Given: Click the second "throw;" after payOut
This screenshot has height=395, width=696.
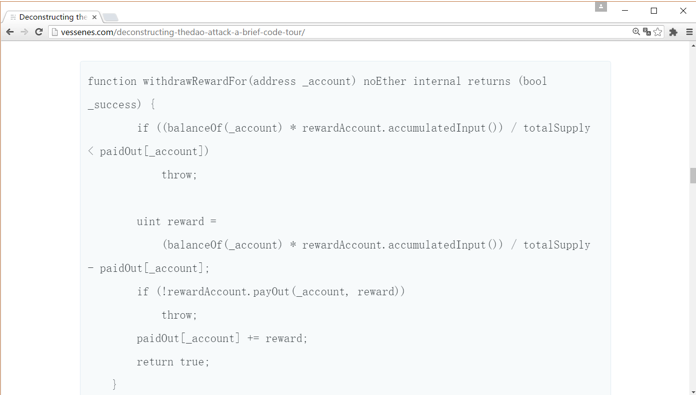Looking at the screenshot, I should 179,315.
